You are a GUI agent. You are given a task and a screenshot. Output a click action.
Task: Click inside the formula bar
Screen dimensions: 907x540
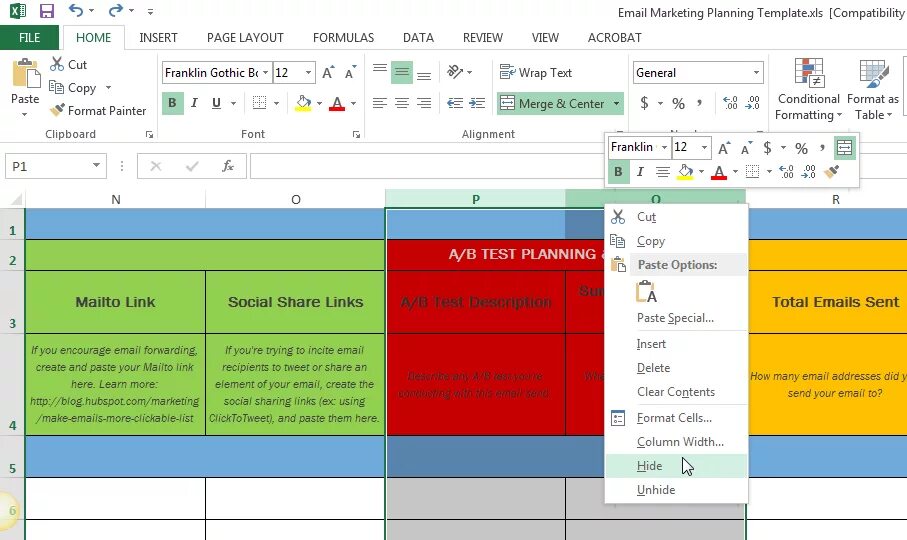click(x=425, y=167)
